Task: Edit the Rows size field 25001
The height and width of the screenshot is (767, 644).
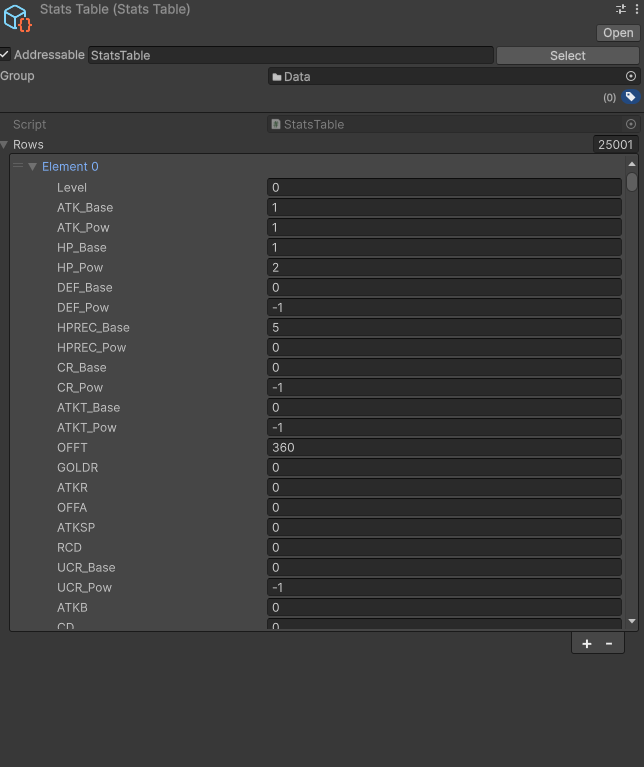Action: coord(616,145)
